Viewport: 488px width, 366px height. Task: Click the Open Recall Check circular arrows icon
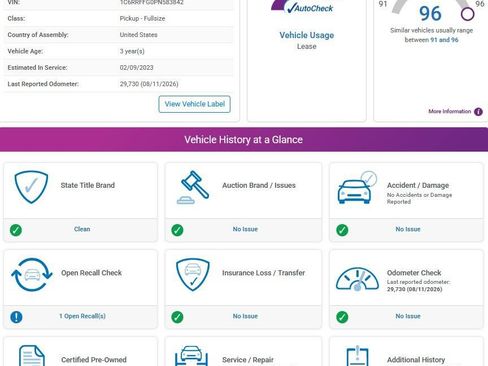coord(32,275)
